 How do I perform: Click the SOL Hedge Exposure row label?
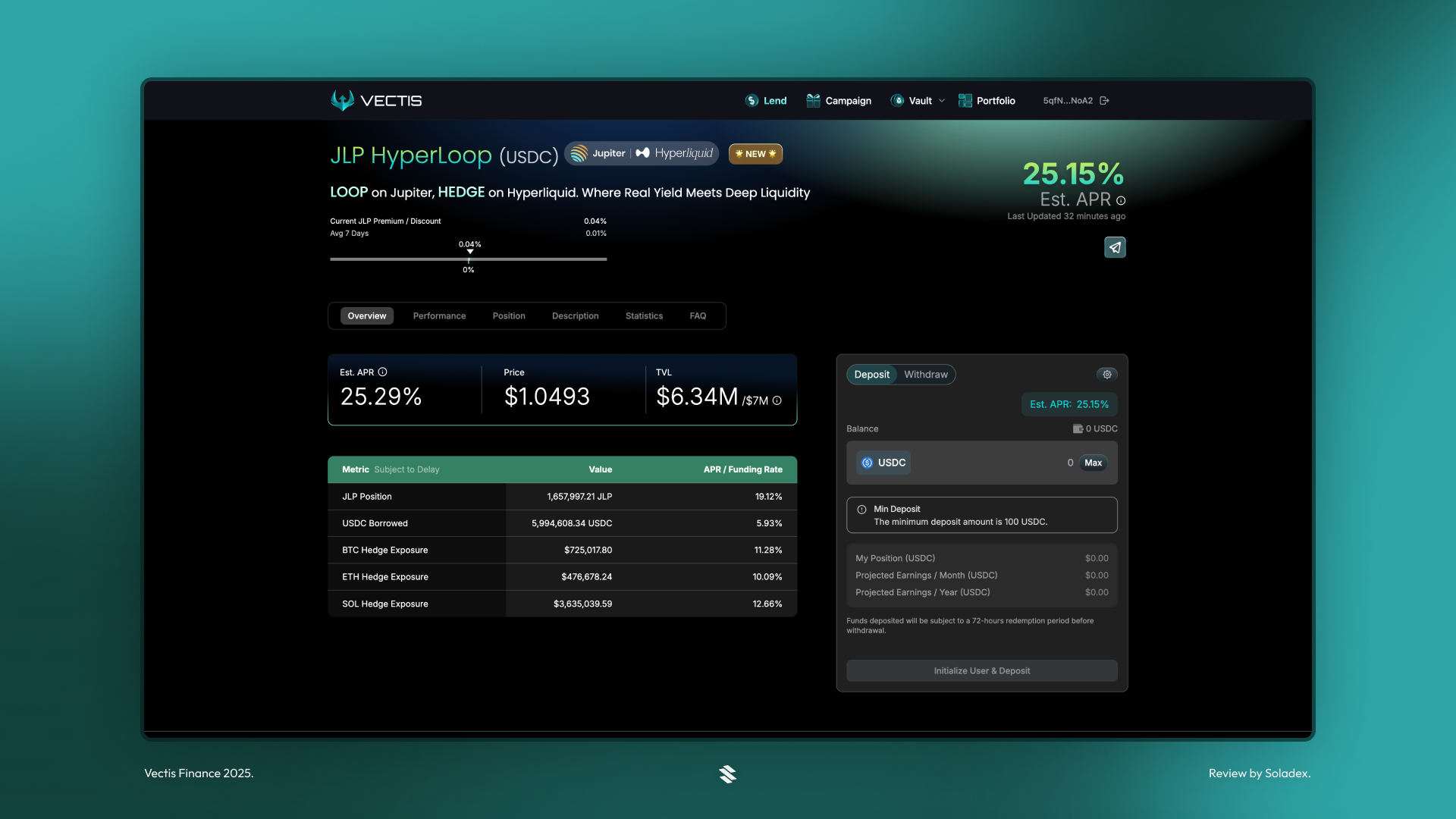pyautogui.click(x=385, y=604)
